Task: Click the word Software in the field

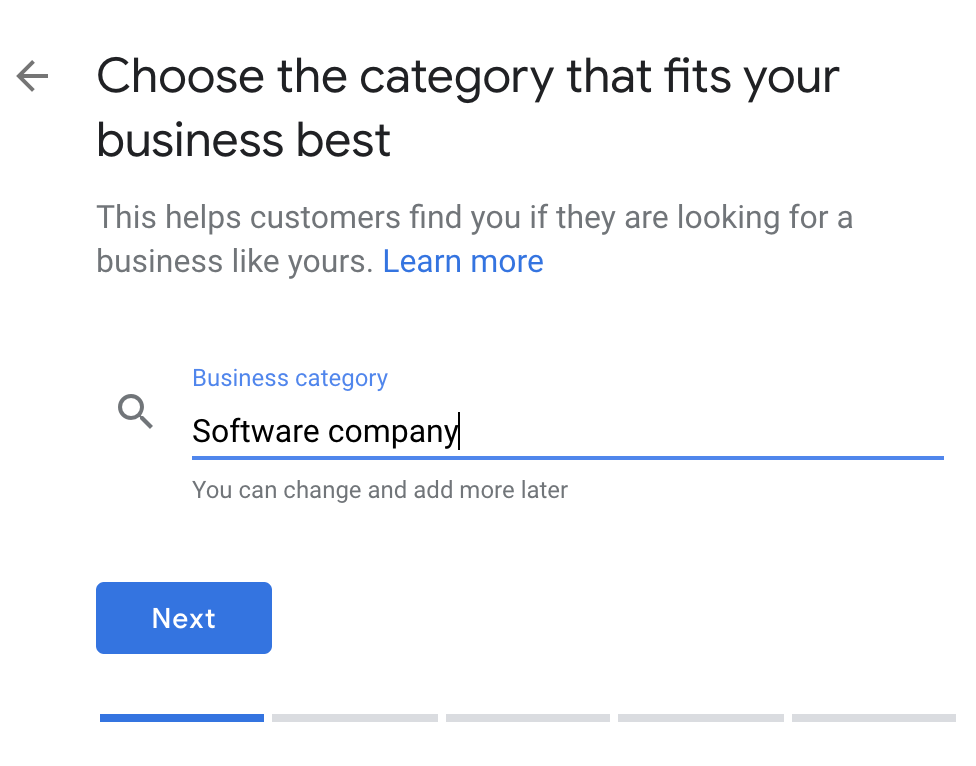Action: (256, 431)
